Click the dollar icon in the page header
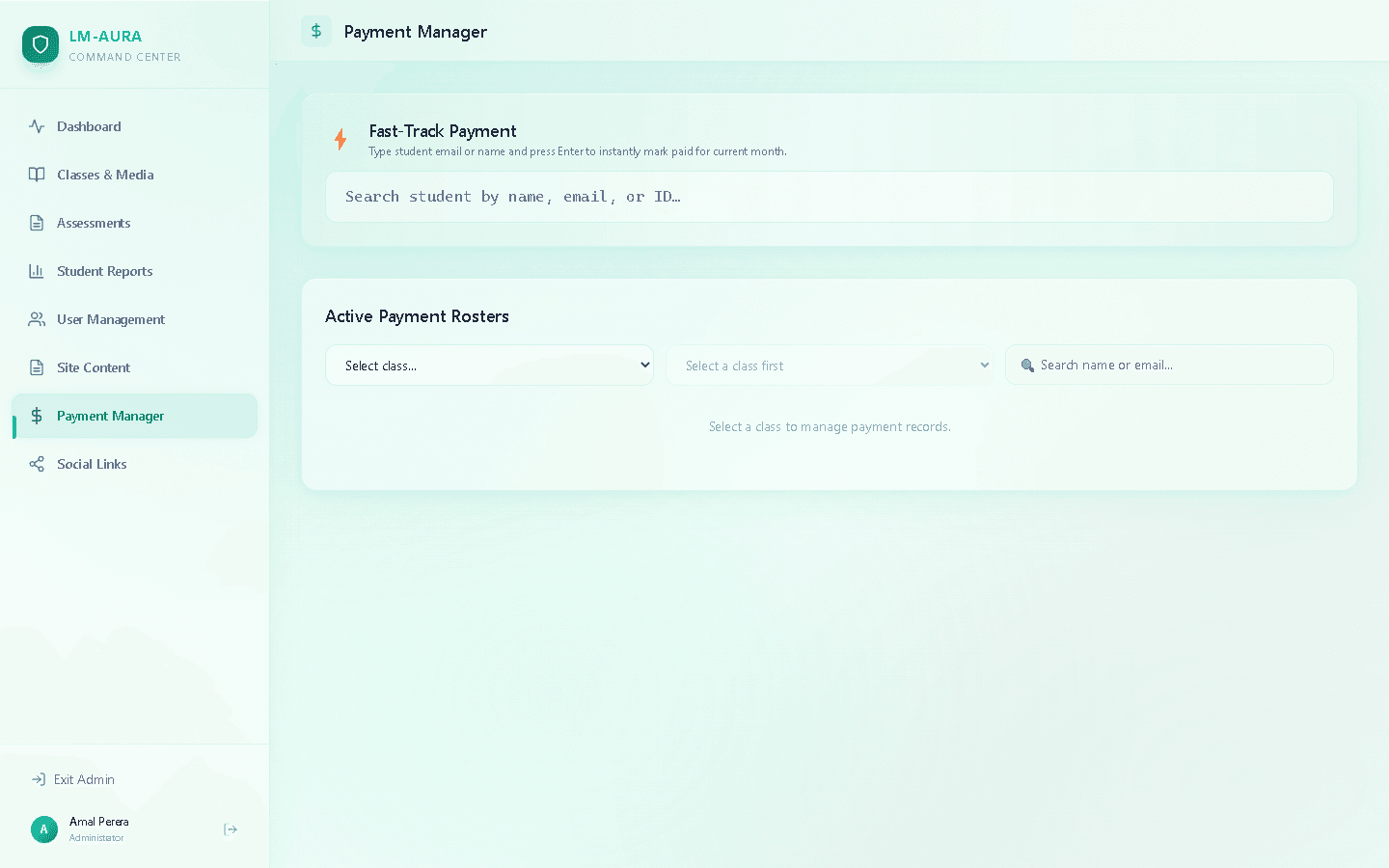The width and height of the screenshot is (1389, 868). pos(316,31)
